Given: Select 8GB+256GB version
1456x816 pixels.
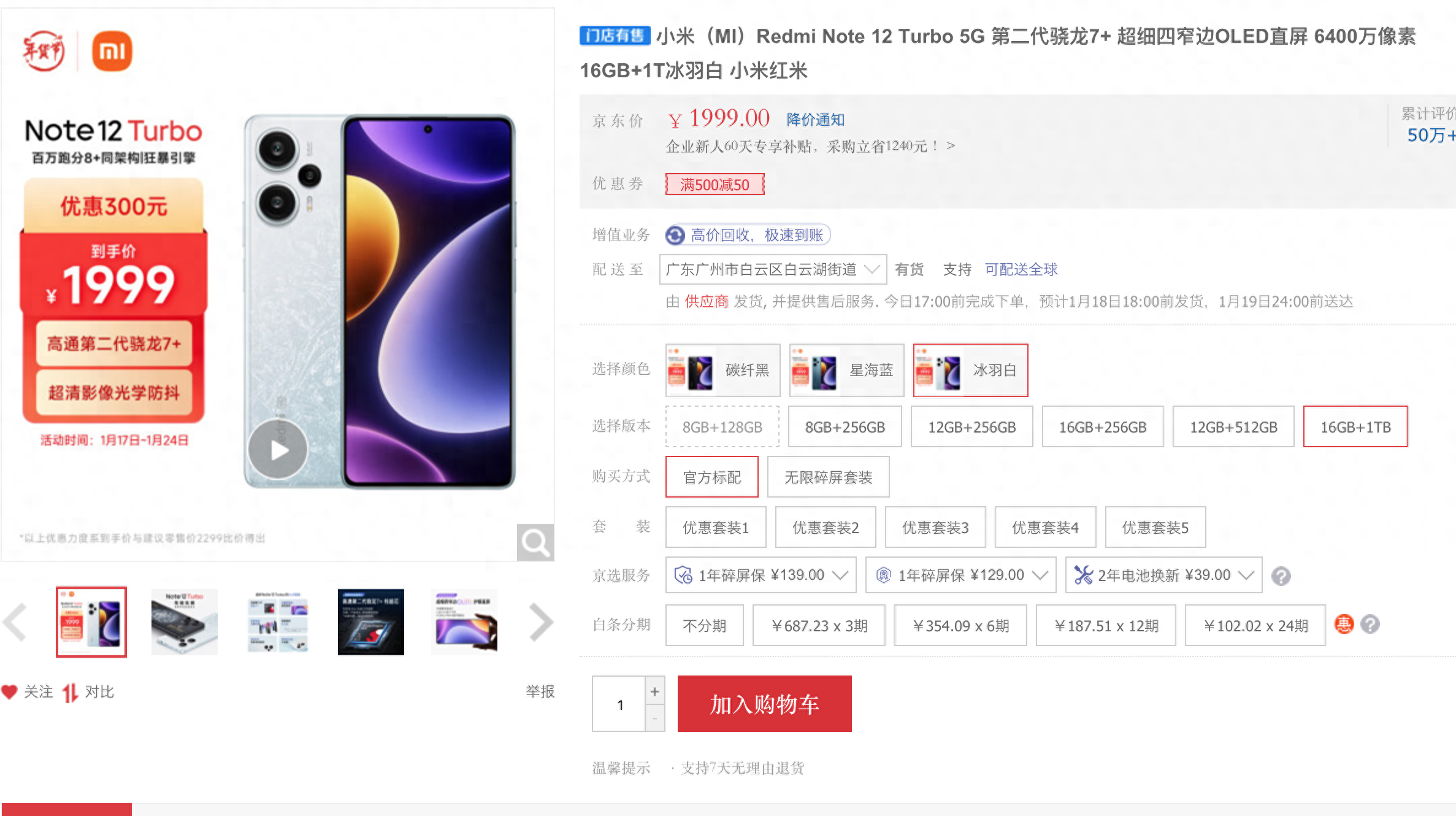Looking at the screenshot, I should click(845, 426).
